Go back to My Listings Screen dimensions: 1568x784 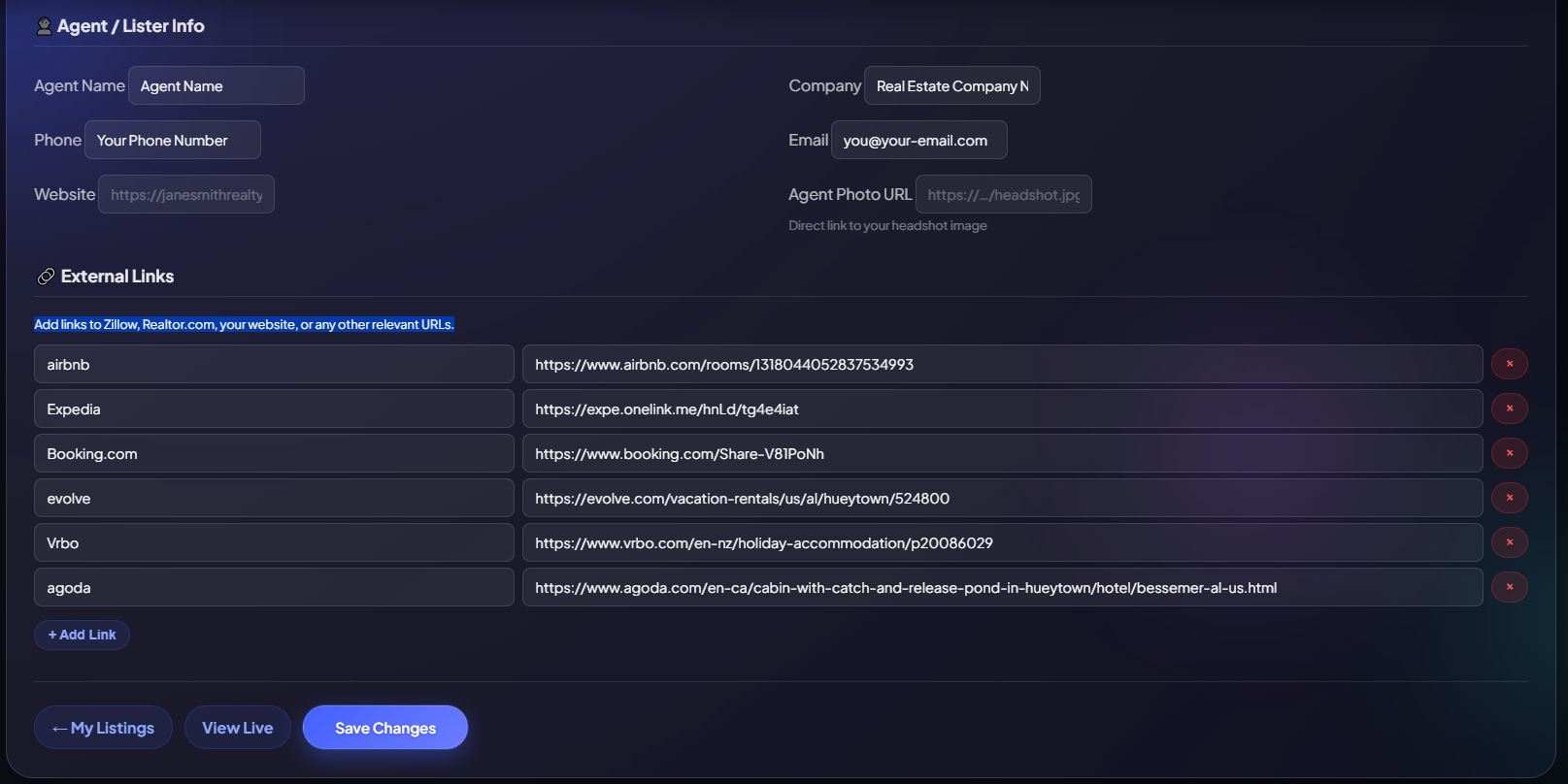[x=103, y=728]
